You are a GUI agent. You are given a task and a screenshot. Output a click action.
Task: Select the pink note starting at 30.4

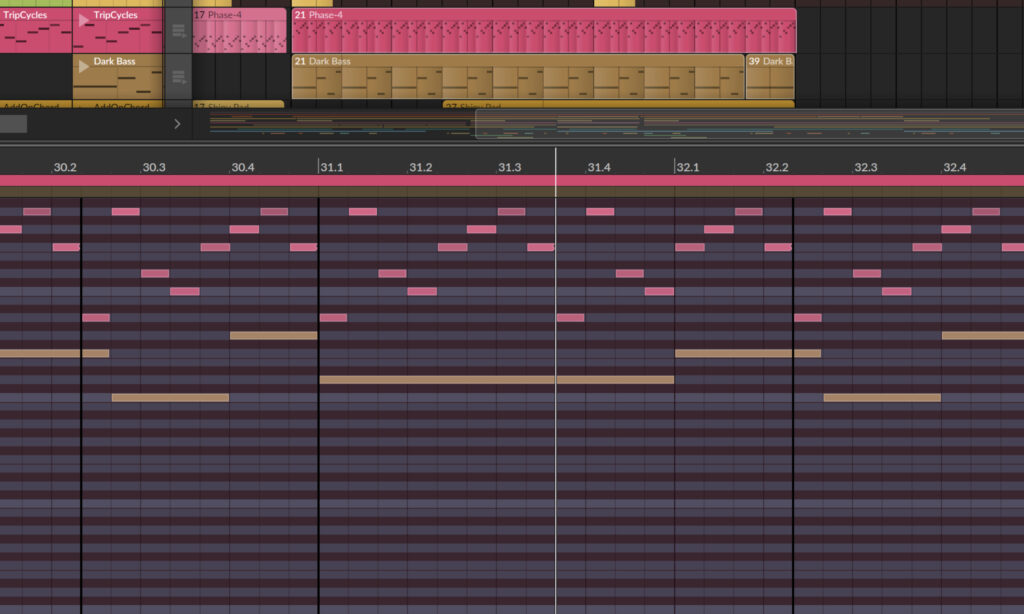tap(244, 229)
